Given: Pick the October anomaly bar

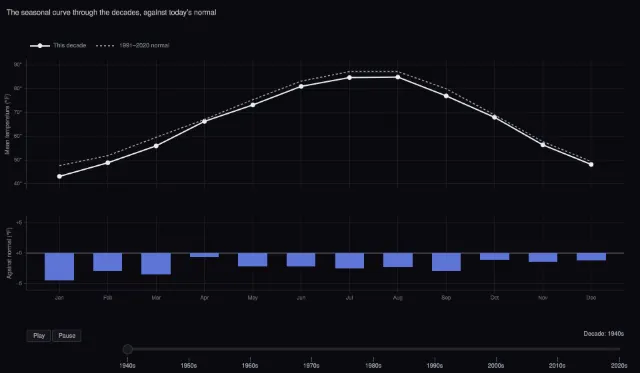Looking at the screenshot, I should click(x=495, y=256).
